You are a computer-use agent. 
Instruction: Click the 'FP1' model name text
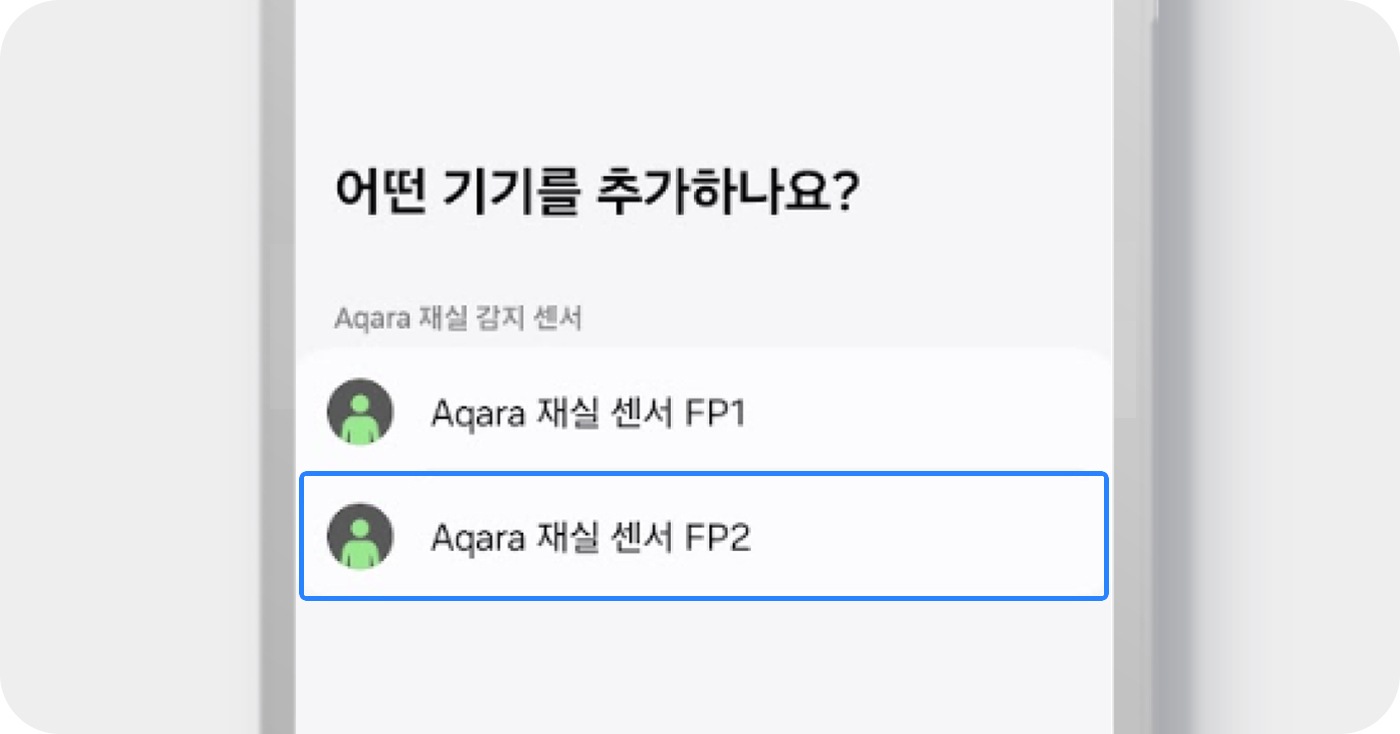tap(714, 413)
